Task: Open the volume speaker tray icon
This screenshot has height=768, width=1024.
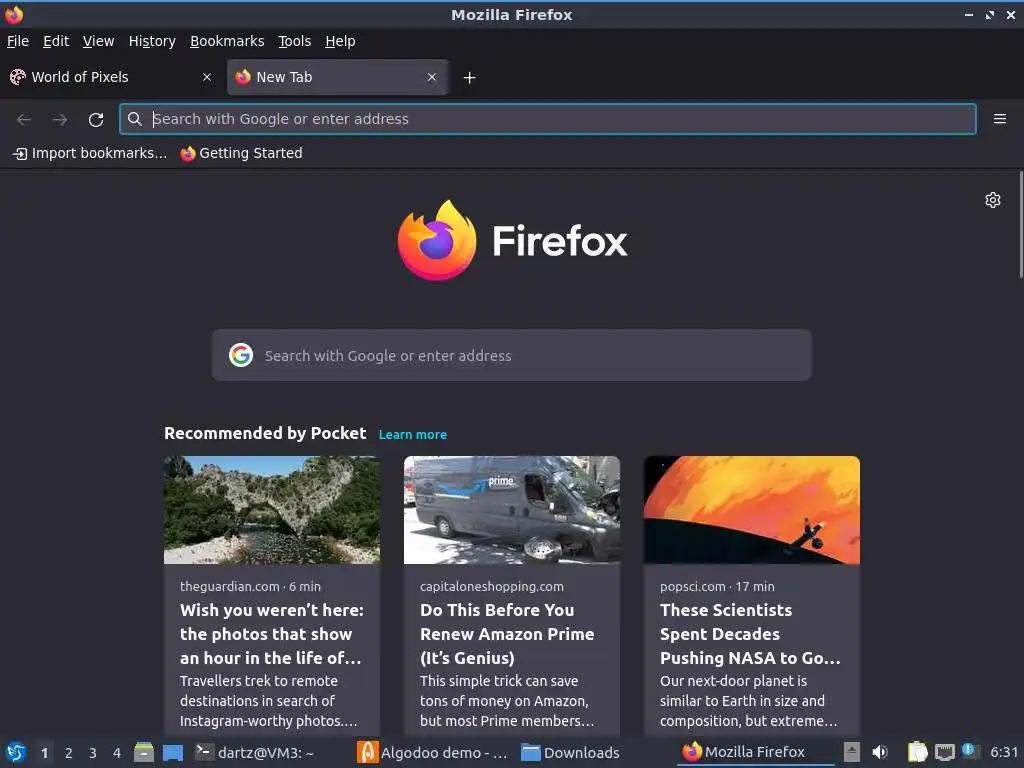Action: pos(880,752)
